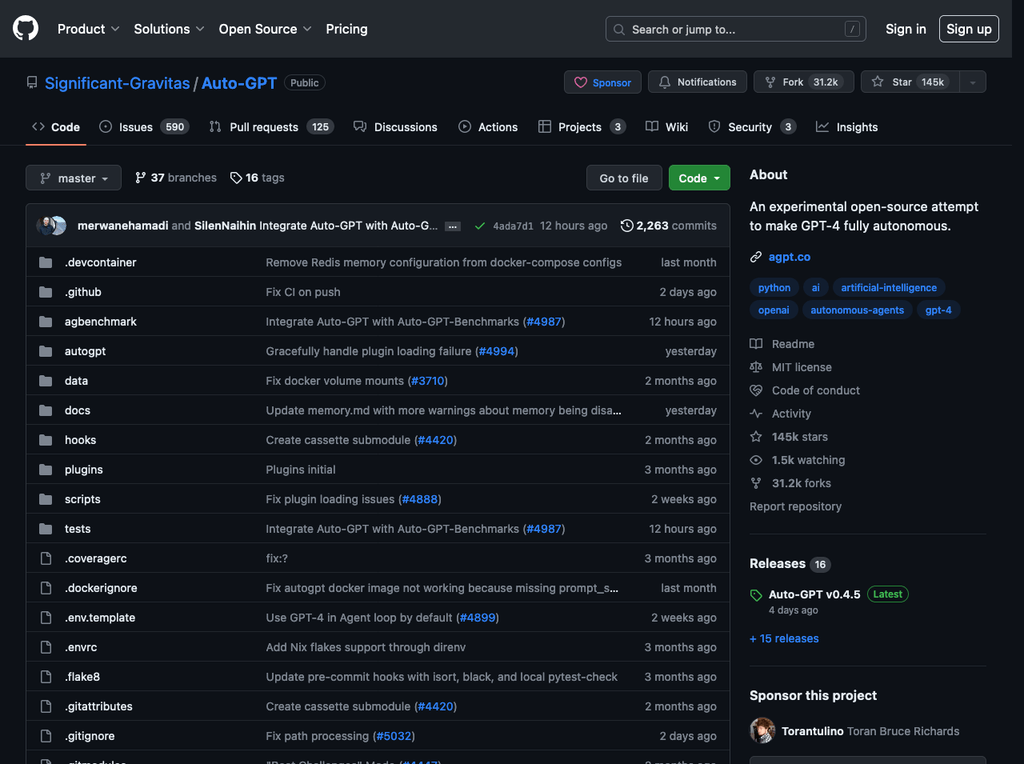Viewport: 1024px width, 764px height.
Task: Open the Actions tab
Action: (x=488, y=127)
